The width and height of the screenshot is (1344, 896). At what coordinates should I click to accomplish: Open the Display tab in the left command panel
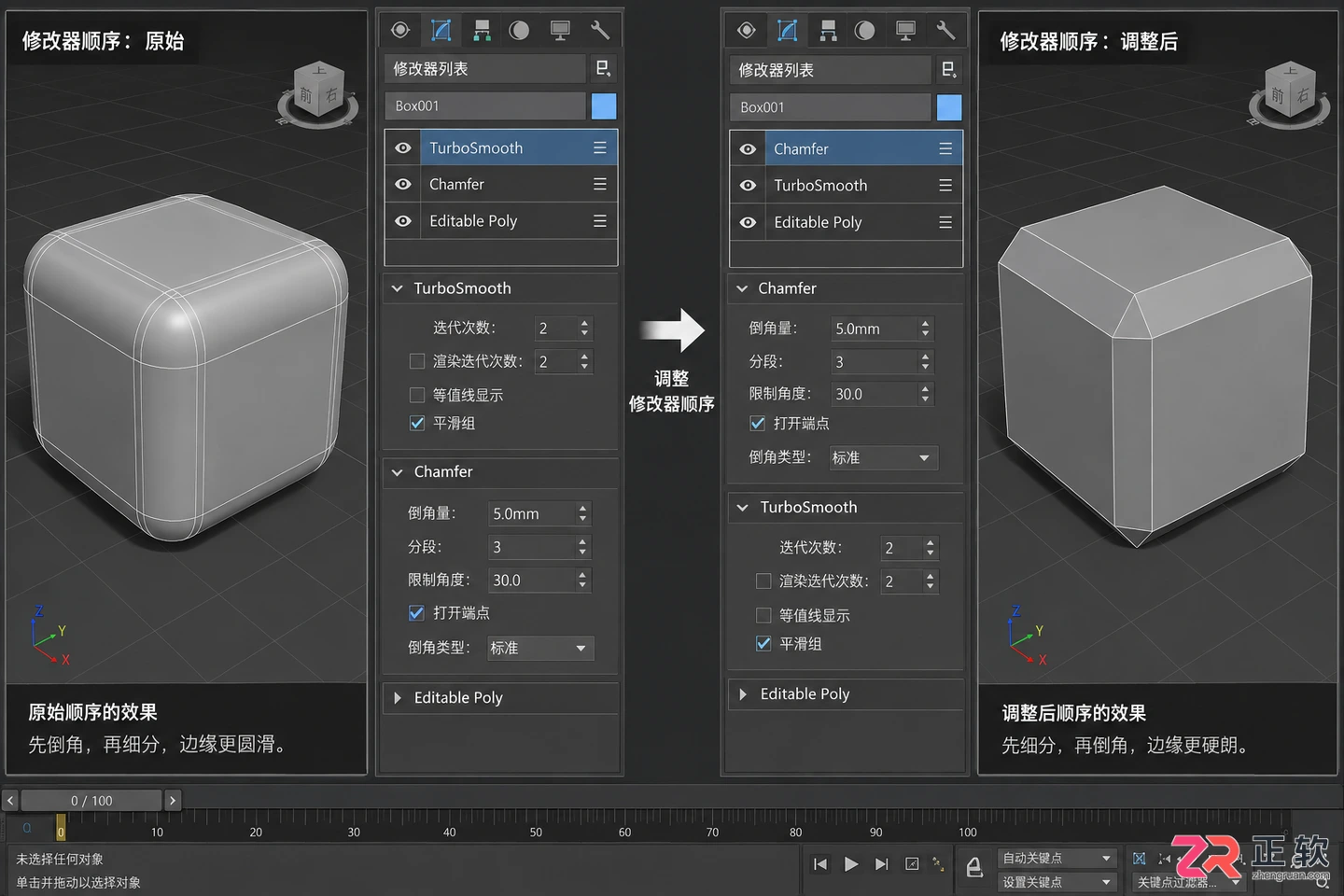[560, 31]
